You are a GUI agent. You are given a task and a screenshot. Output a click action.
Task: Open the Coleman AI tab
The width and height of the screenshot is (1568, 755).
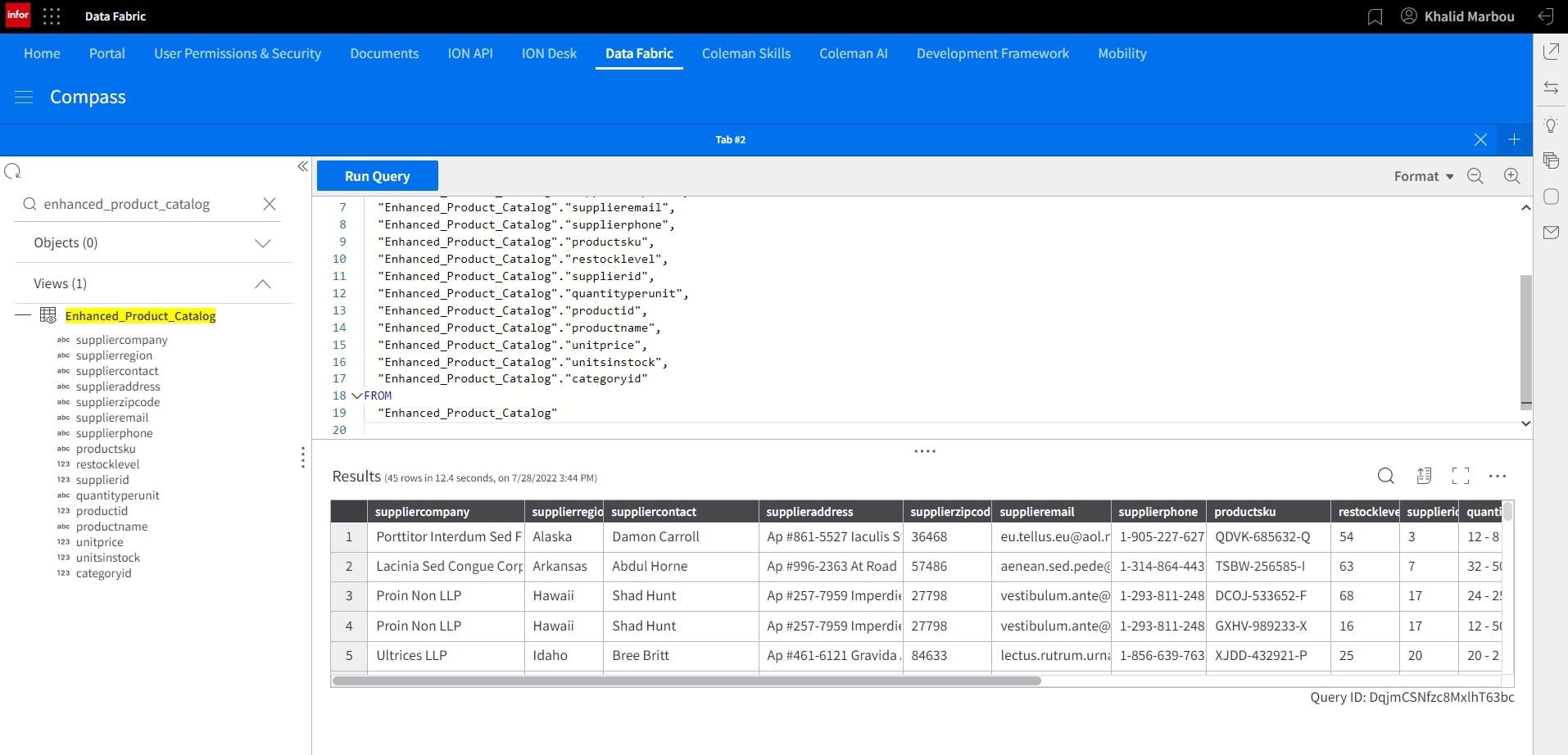[854, 53]
